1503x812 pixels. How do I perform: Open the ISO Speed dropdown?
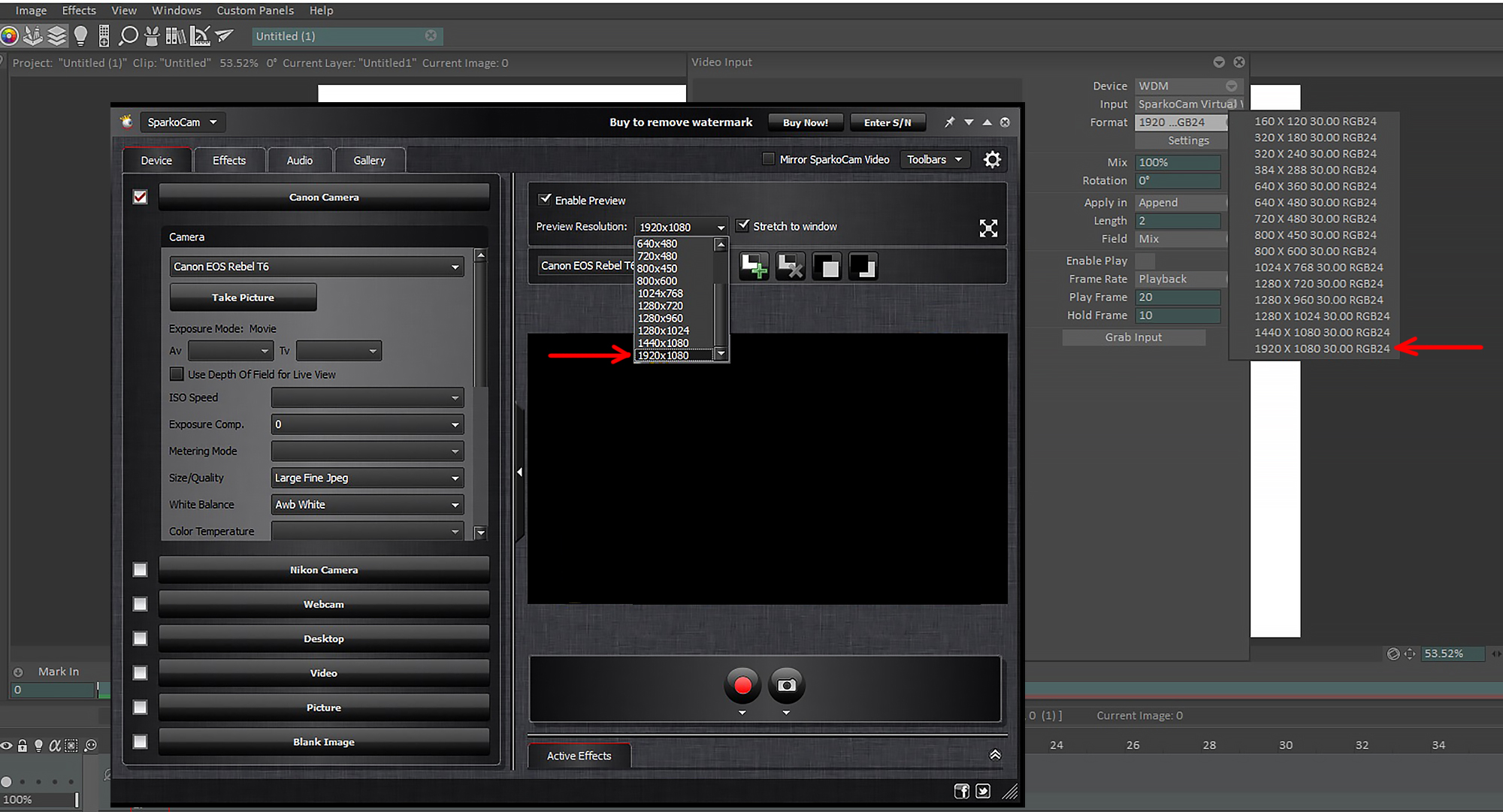[x=367, y=398]
